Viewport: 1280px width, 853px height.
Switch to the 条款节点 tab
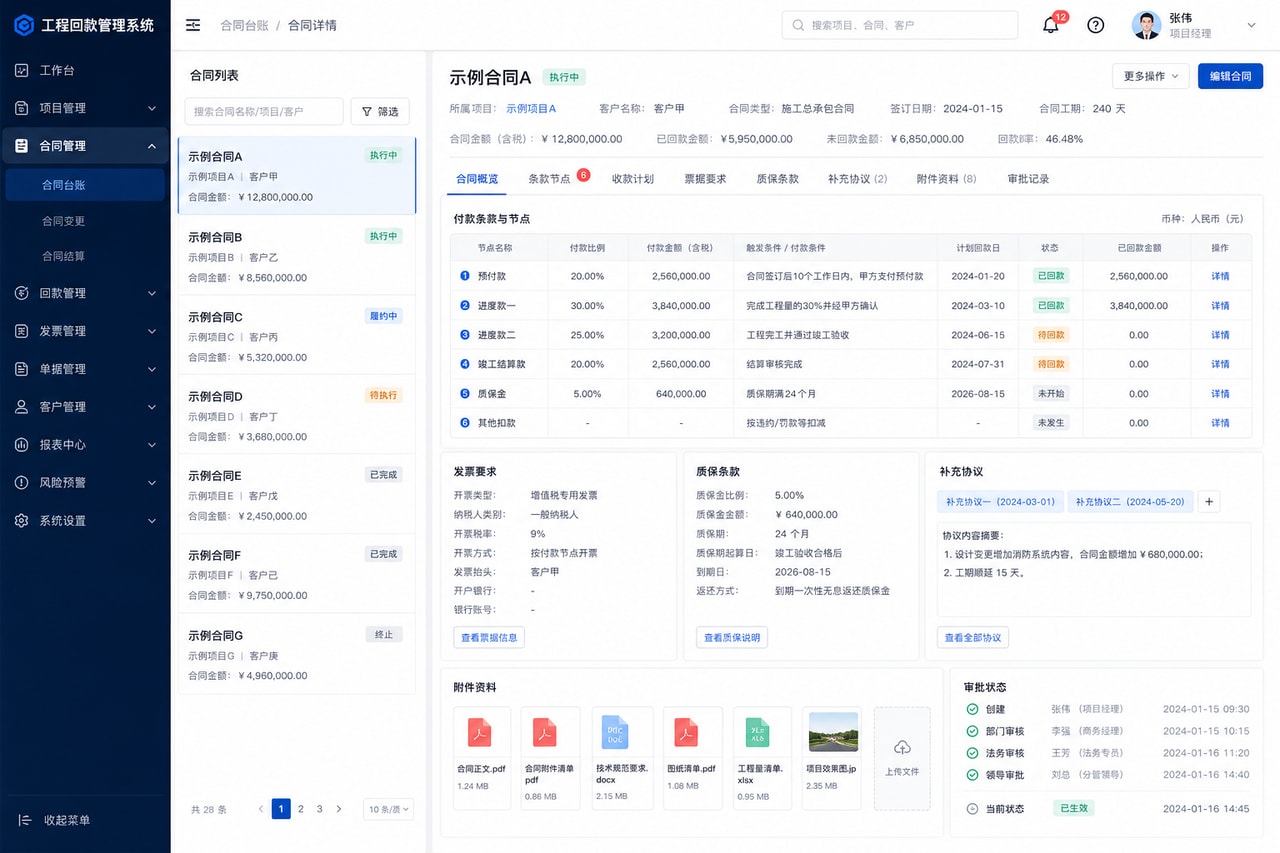click(549, 179)
